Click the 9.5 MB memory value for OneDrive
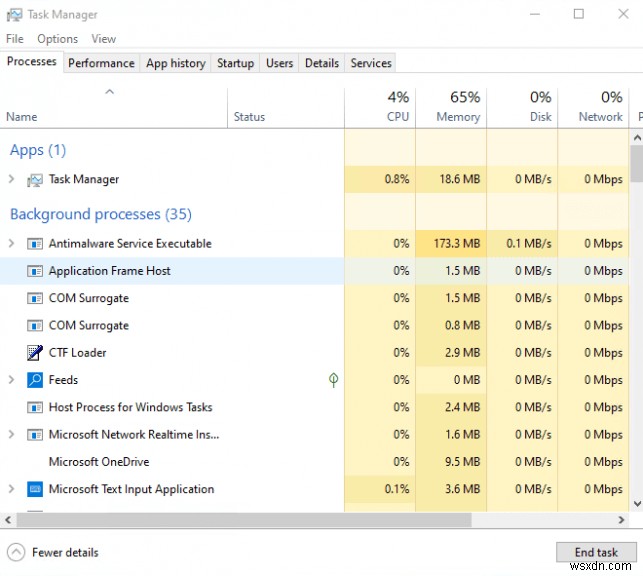Screen dimensions: 643x576 point(463,462)
